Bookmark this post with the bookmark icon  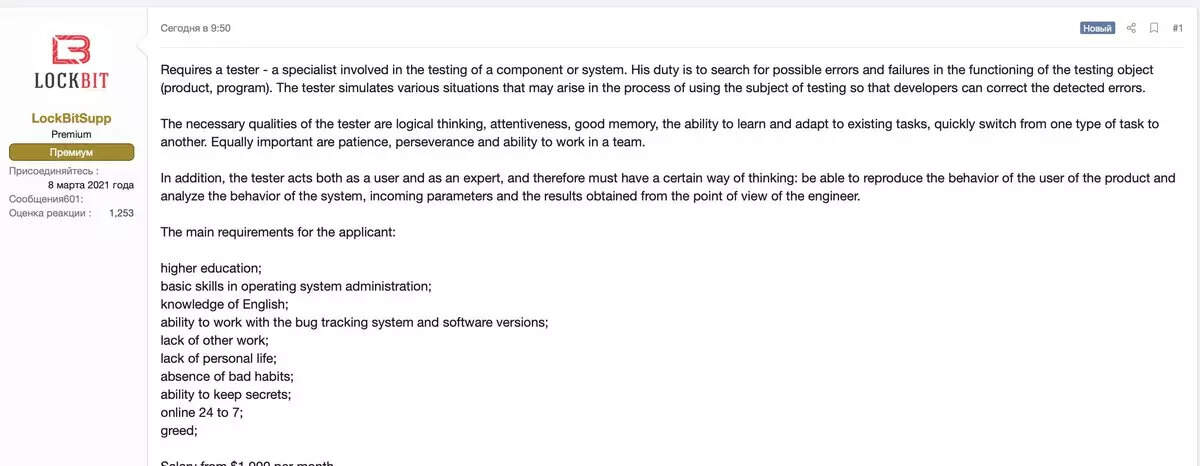[x=1154, y=28]
